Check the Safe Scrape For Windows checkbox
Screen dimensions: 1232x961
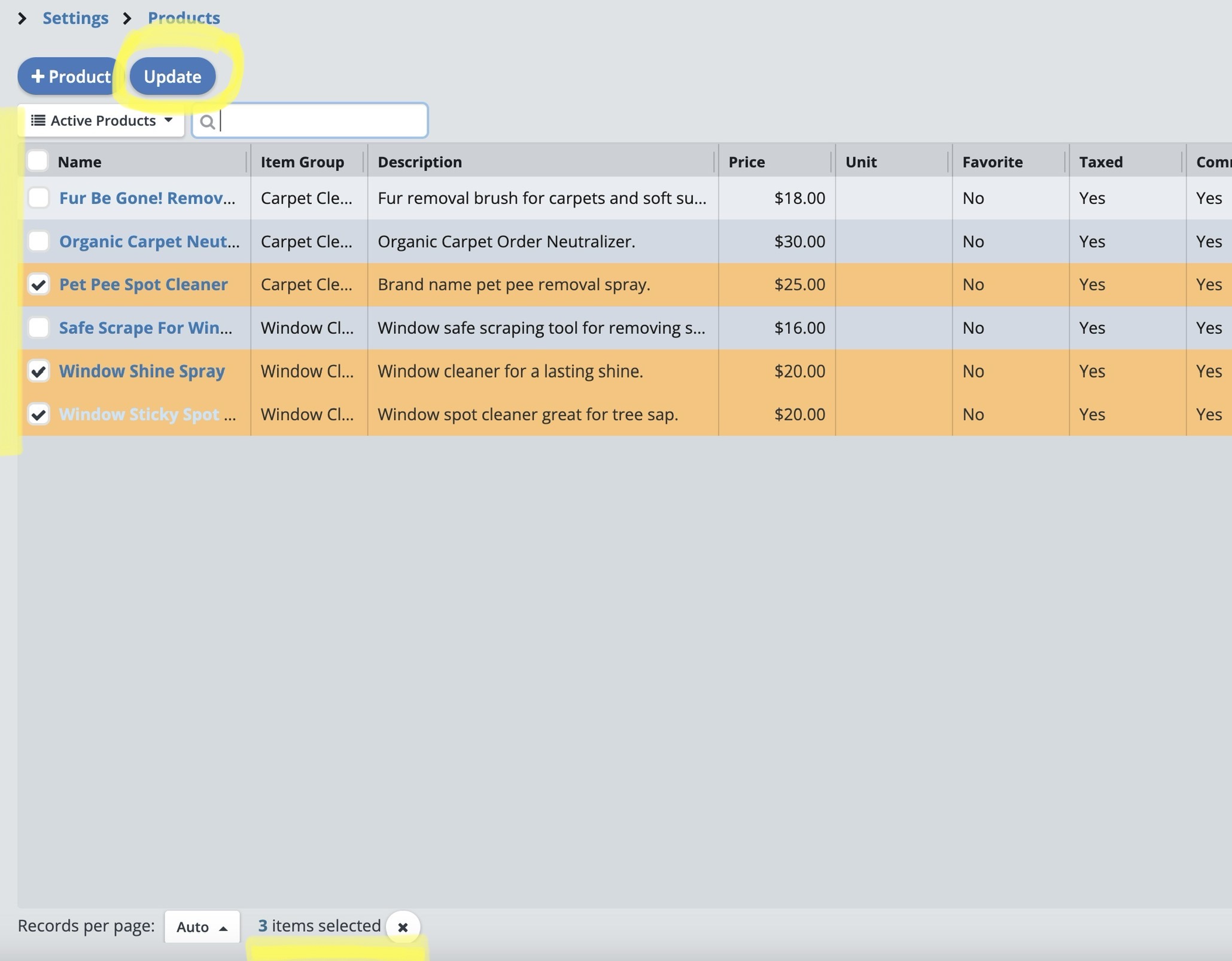pos(39,327)
